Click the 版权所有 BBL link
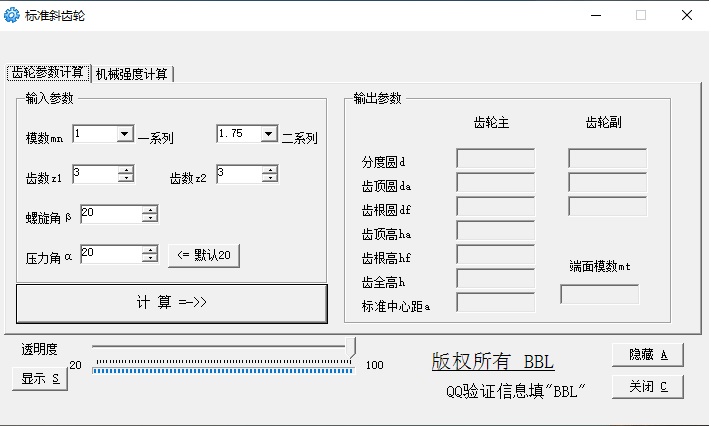Screen dimensions: 711x426 point(493,362)
